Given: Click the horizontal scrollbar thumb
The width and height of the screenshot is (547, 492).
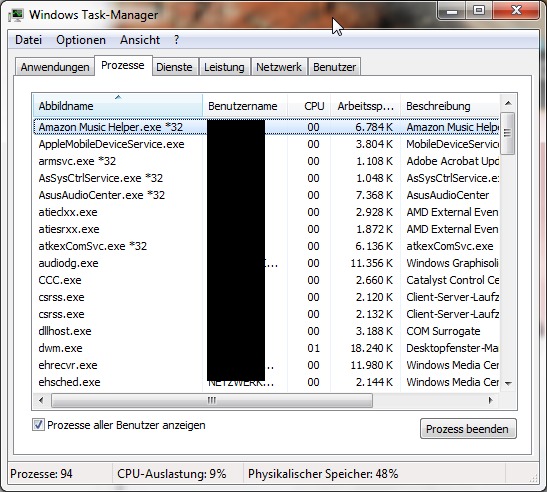Looking at the screenshot, I should (212, 400).
